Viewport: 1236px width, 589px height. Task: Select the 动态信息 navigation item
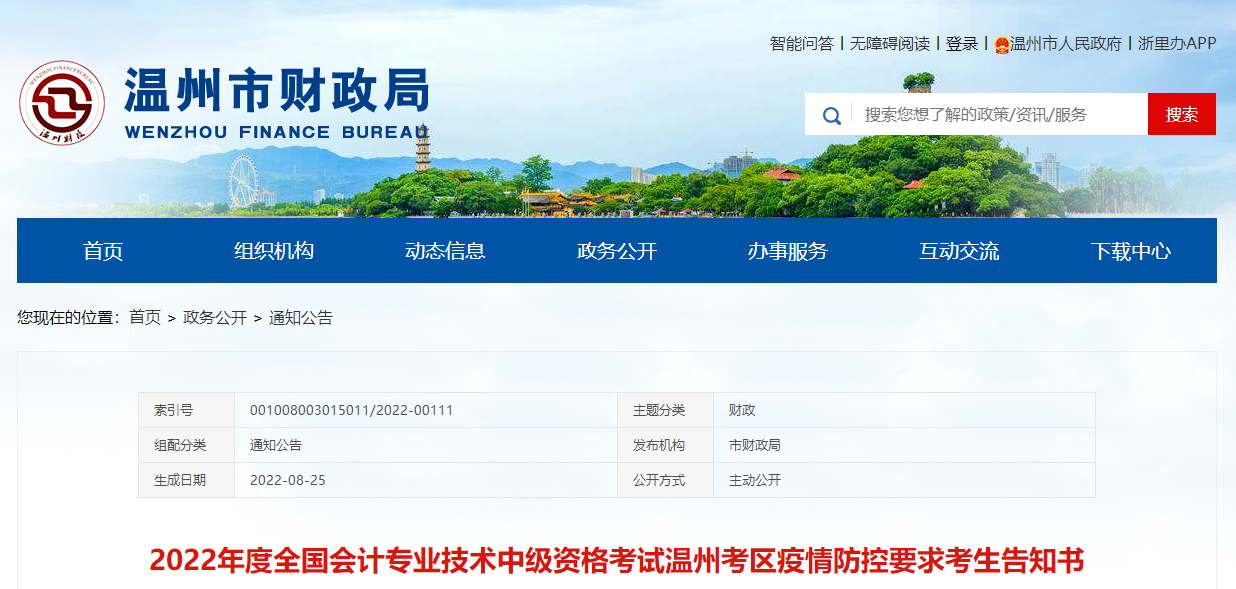[x=447, y=251]
